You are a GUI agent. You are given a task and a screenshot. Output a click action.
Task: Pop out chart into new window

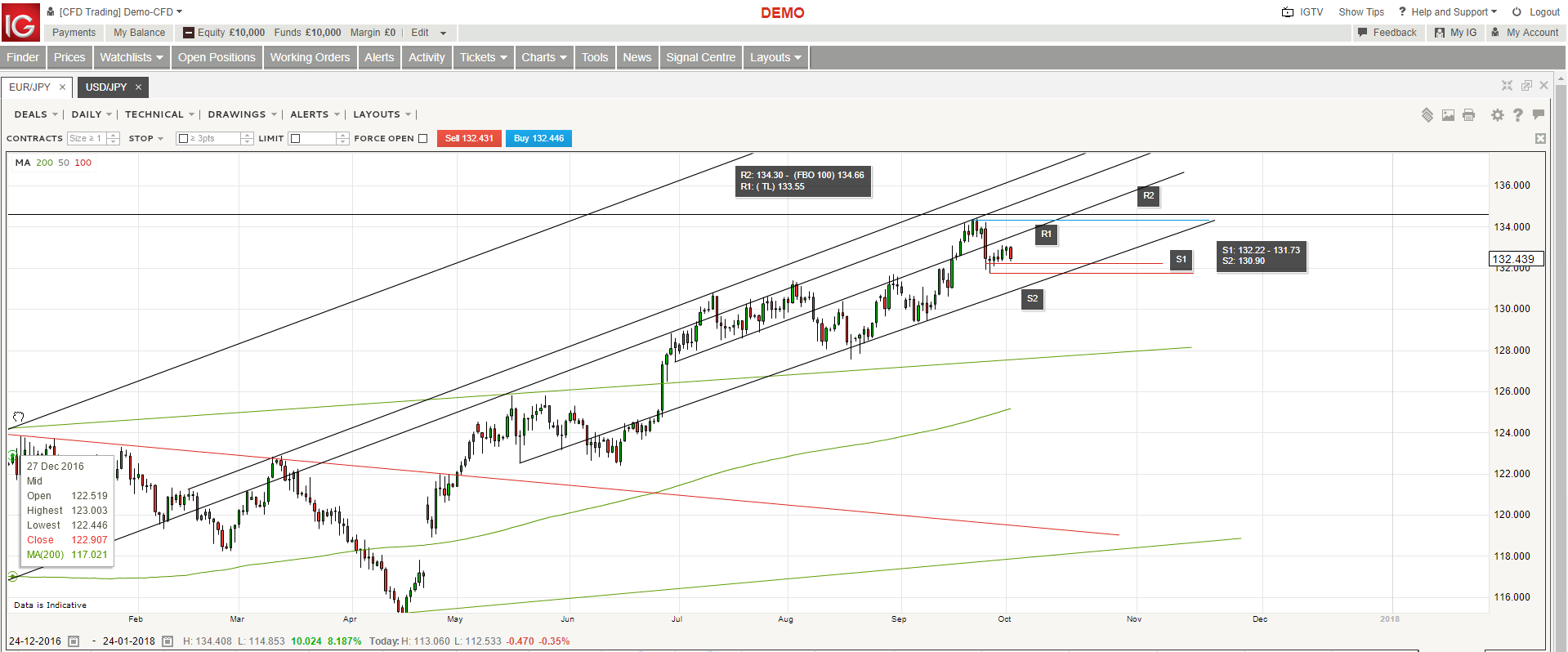click(1526, 86)
